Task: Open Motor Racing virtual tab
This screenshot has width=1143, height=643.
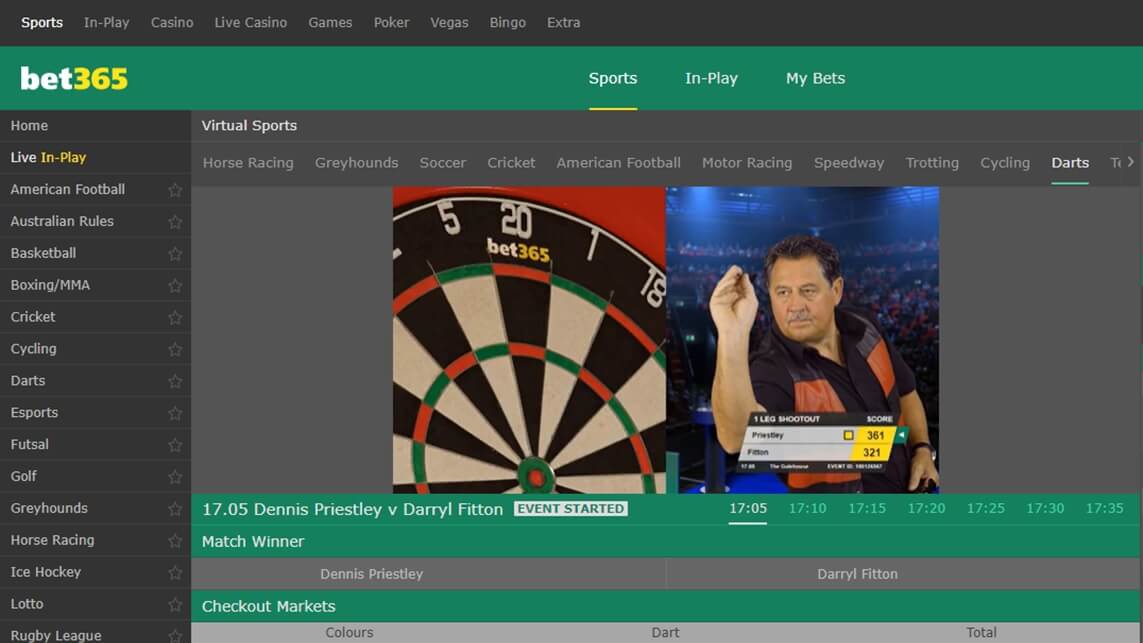Action: pyautogui.click(x=747, y=163)
